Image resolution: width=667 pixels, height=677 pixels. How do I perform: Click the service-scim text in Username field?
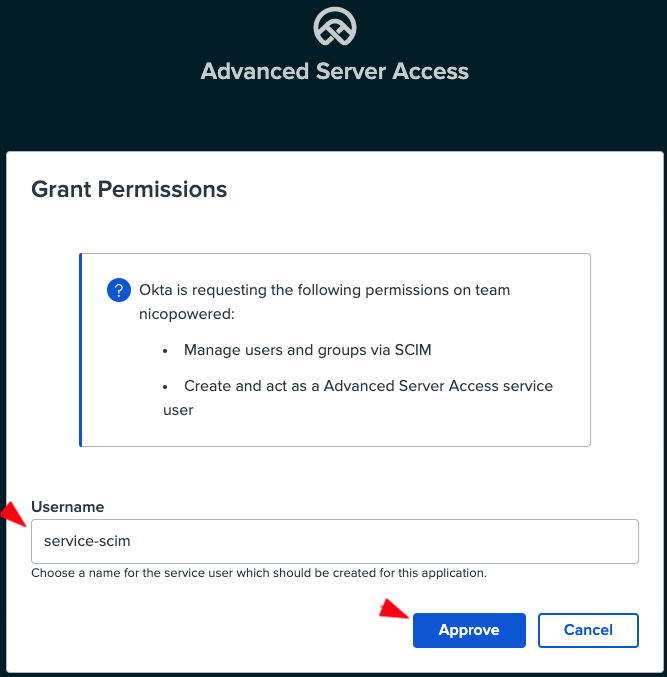pos(87,541)
